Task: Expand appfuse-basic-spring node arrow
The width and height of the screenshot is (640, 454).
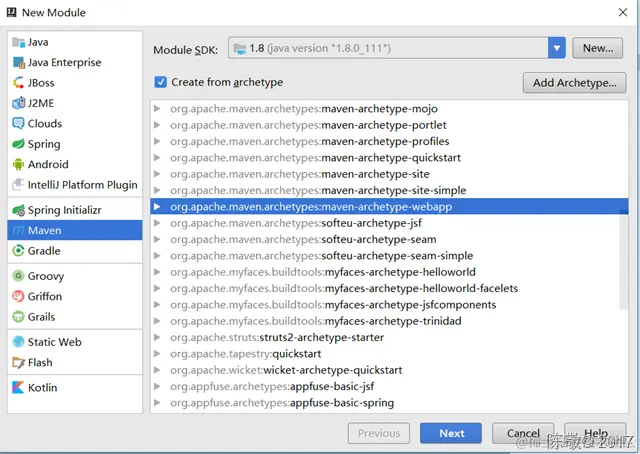Action: (x=157, y=403)
